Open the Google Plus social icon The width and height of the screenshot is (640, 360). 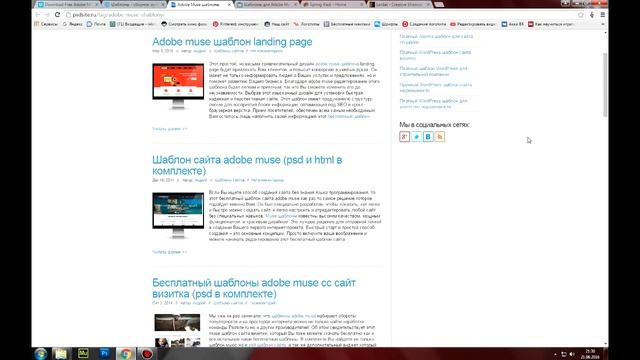[404, 137]
